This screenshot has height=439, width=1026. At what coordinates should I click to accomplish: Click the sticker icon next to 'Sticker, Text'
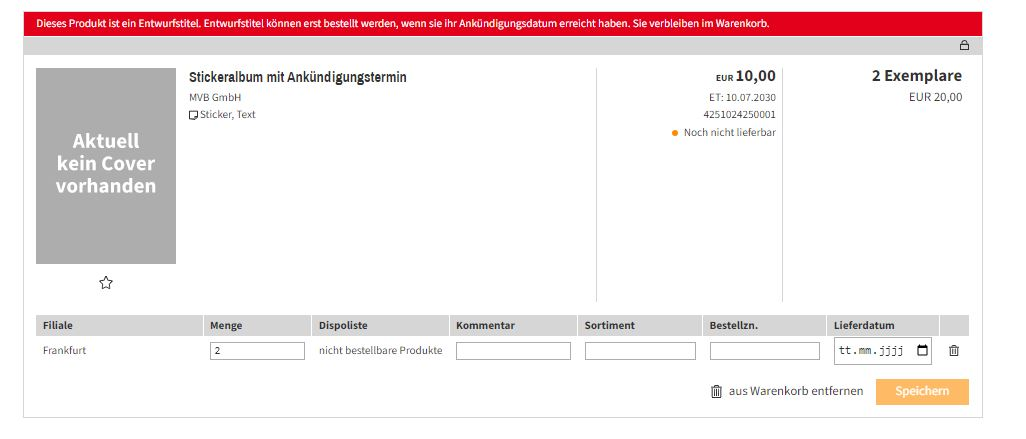pos(194,115)
